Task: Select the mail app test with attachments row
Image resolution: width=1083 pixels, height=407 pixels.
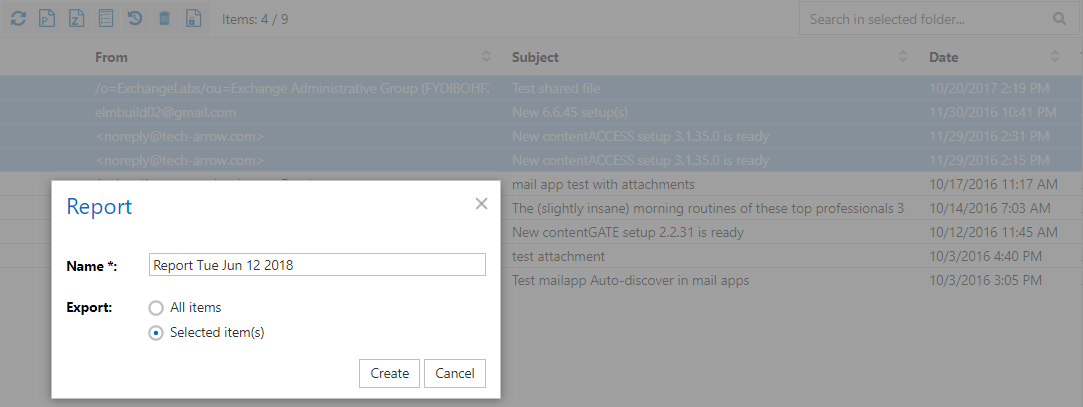Action: 700,185
